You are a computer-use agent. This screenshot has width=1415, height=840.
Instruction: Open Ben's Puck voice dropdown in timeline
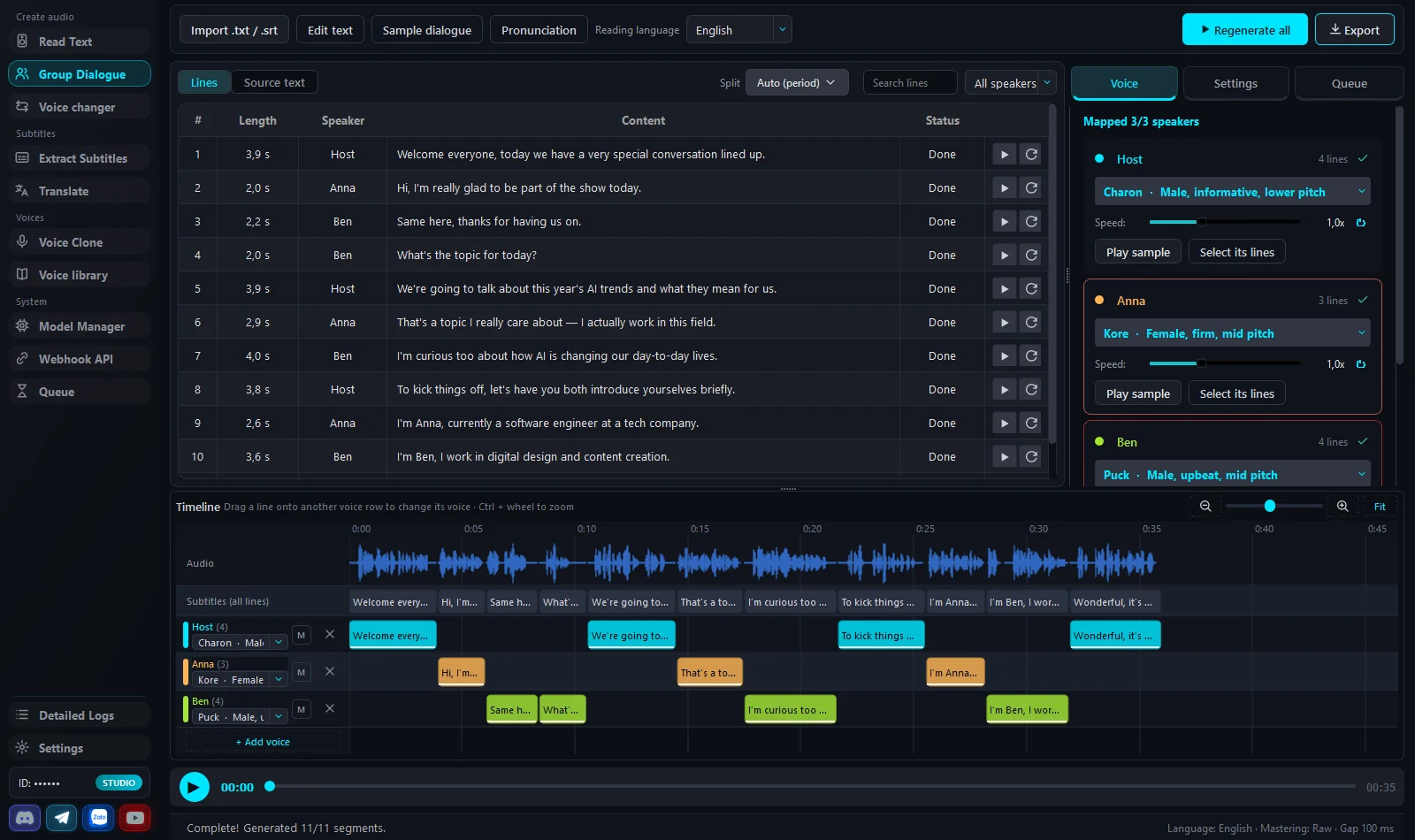(x=240, y=717)
